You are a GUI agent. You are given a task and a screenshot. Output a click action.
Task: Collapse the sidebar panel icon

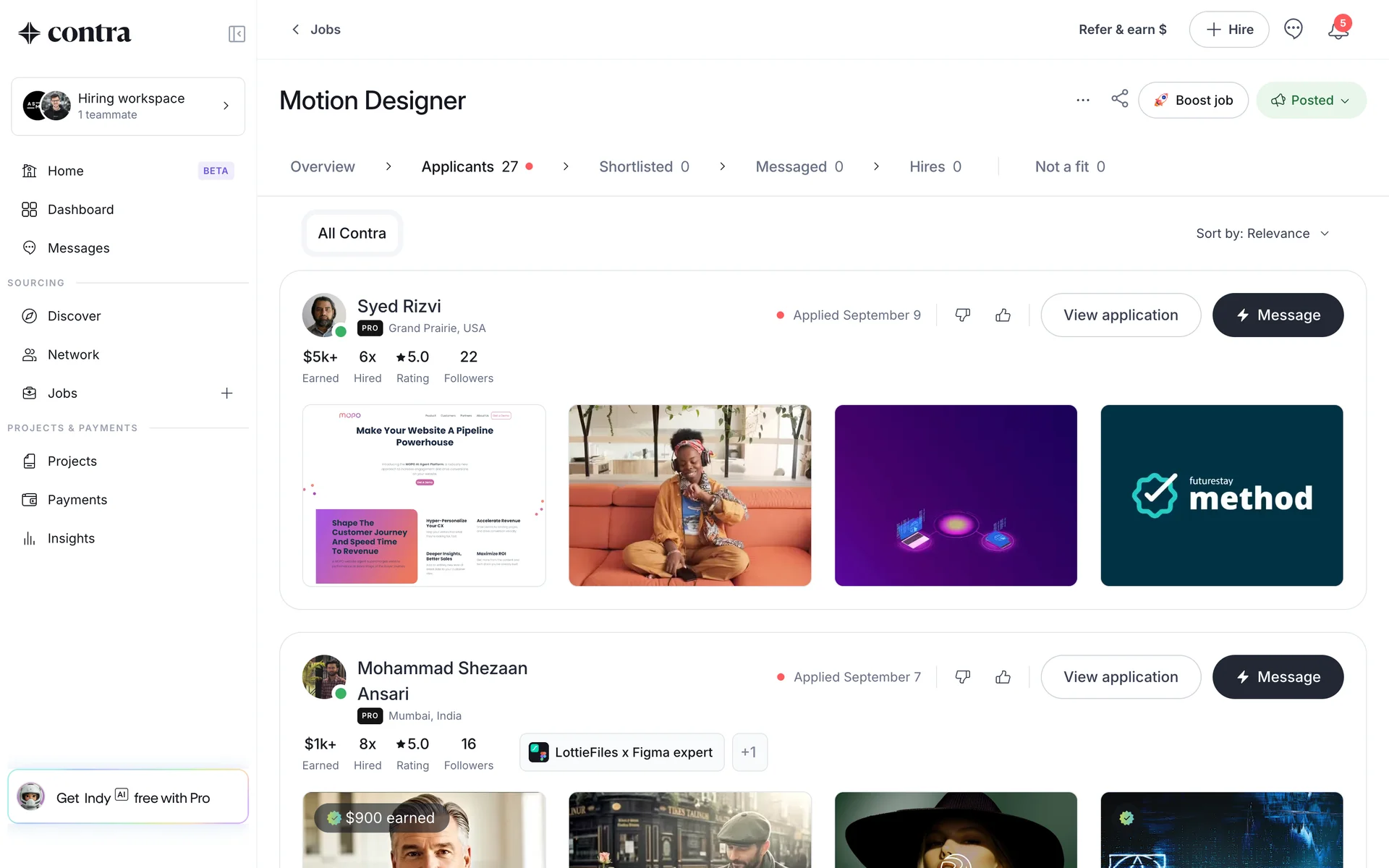pyautogui.click(x=237, y=34)
